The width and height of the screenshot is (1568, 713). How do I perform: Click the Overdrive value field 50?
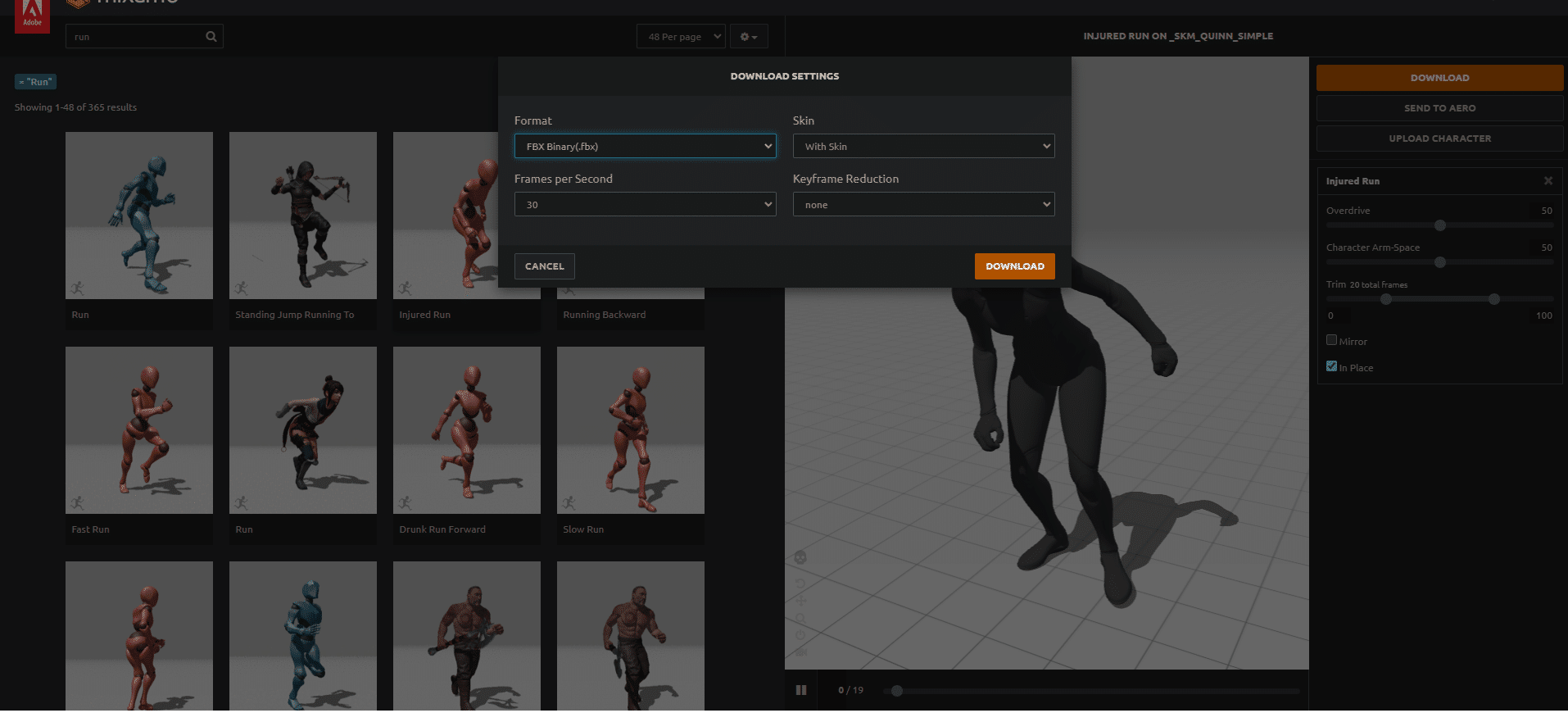[1542, 211]
